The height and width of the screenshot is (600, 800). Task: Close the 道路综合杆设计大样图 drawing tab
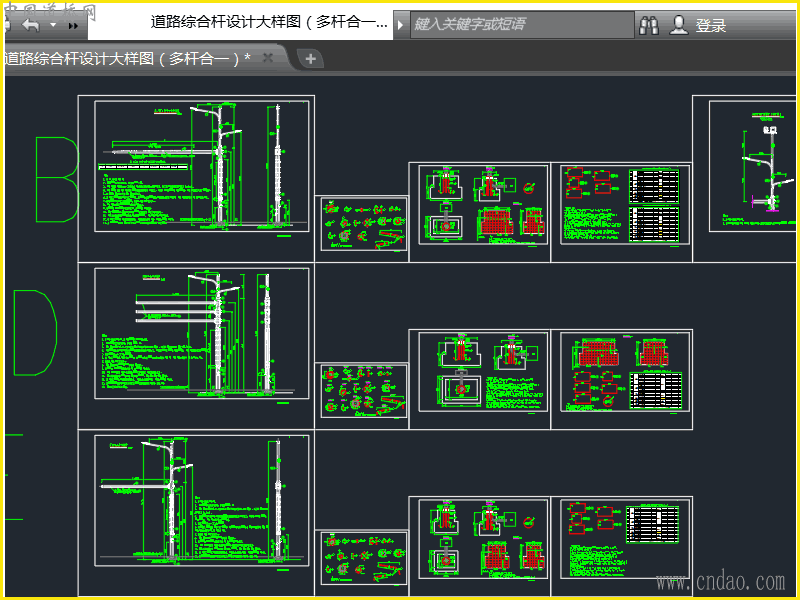coord(268,58)
